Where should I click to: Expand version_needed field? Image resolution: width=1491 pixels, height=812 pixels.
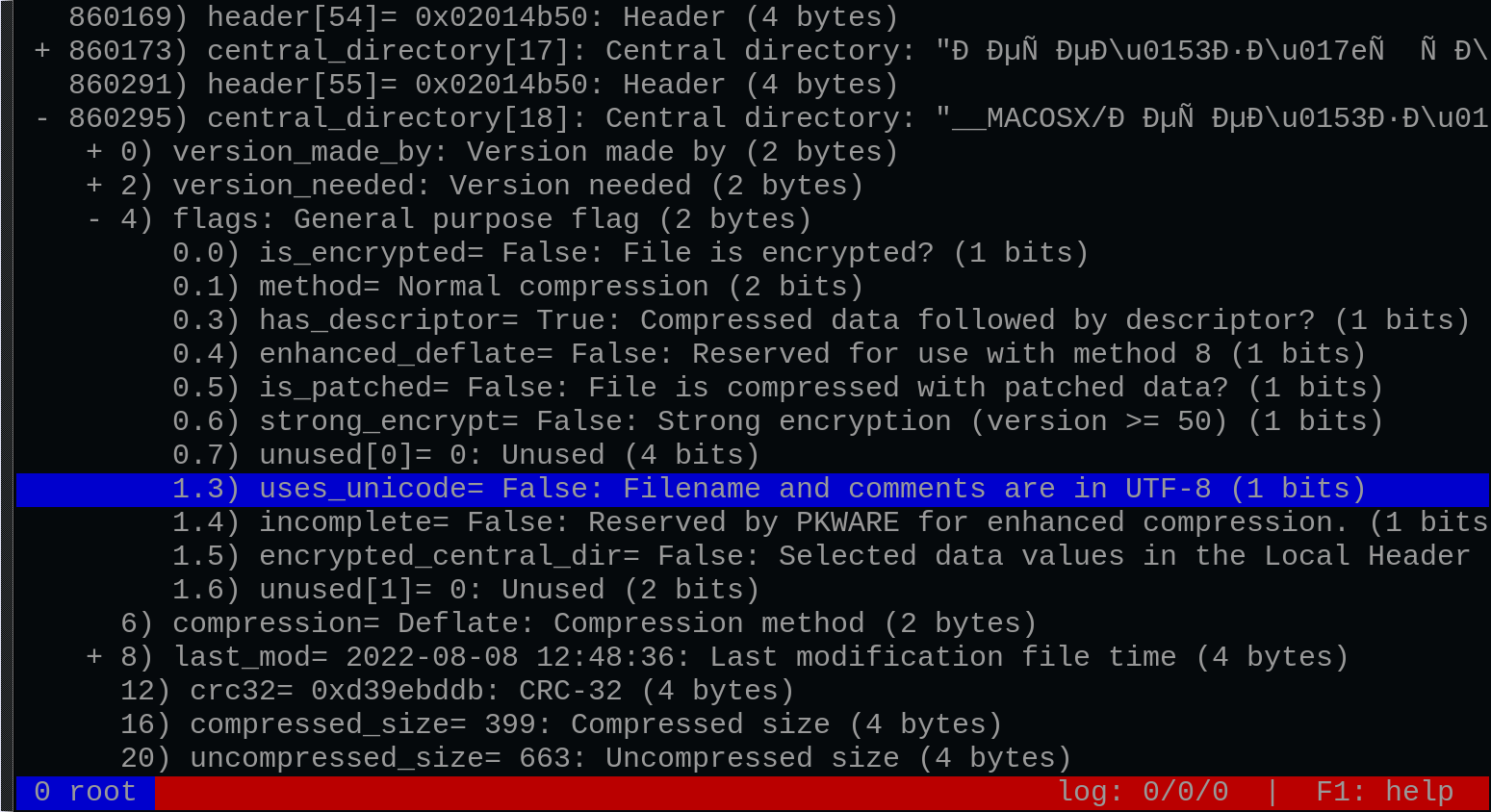[93, 186]
